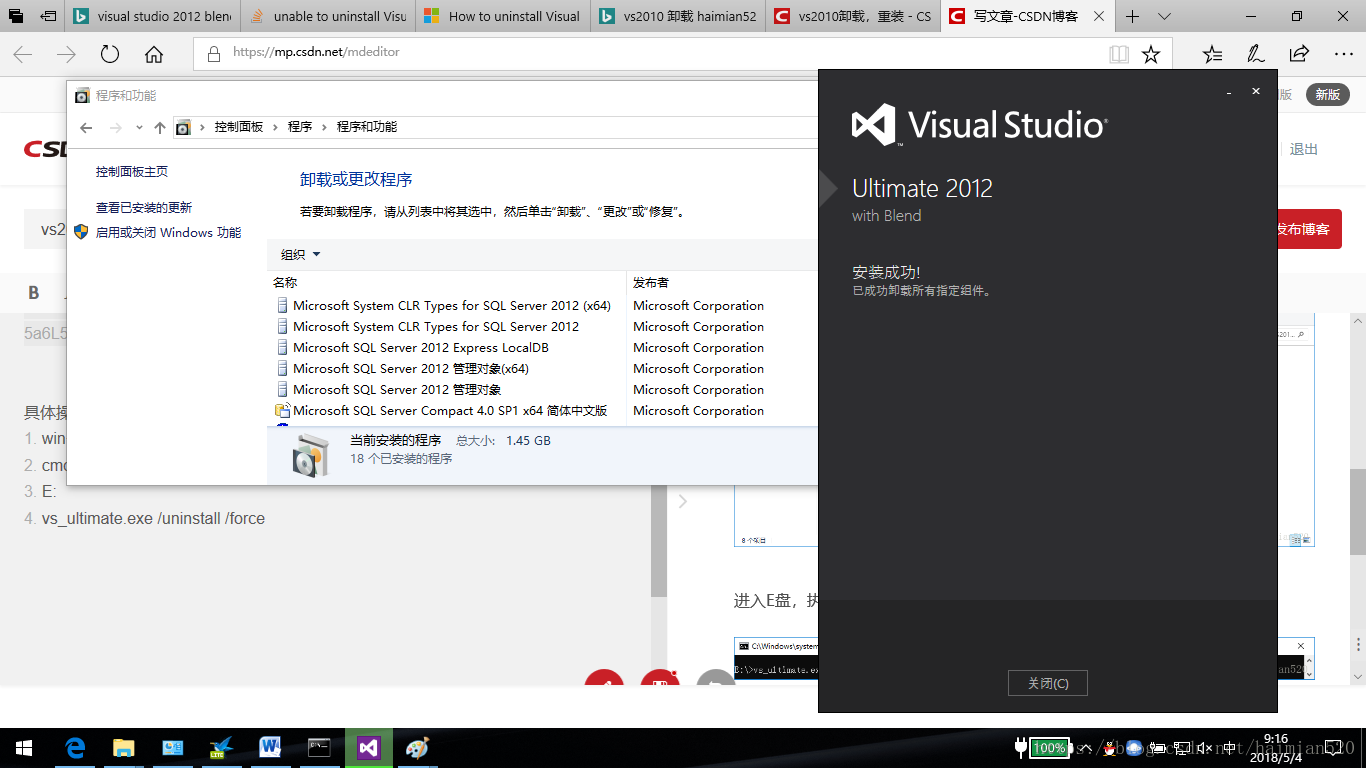Expand breadcrumb arrow after 控制面板

click(x=275, y=127)
